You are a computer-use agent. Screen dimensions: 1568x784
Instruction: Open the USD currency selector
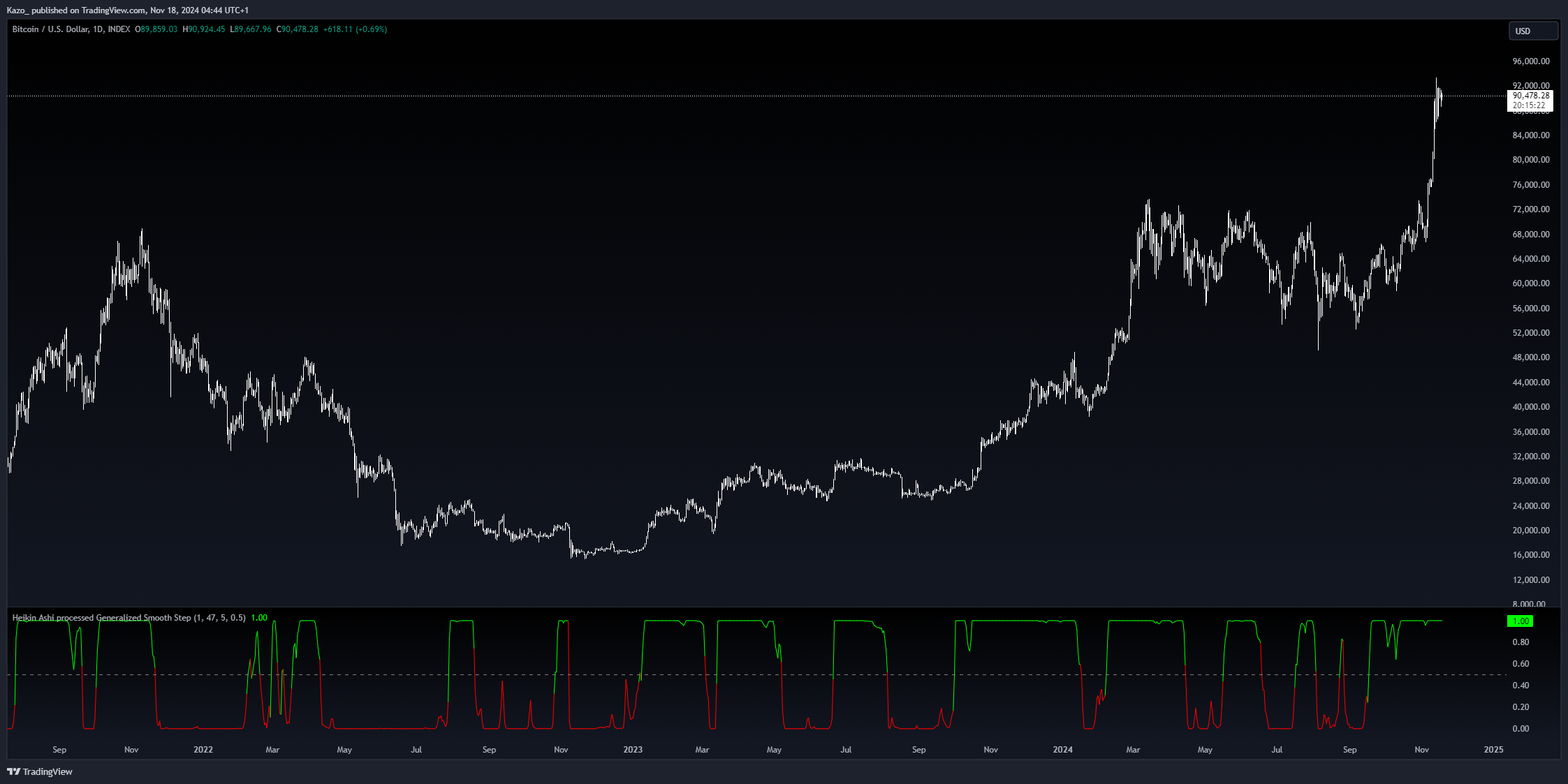(x=1533, y=31)
